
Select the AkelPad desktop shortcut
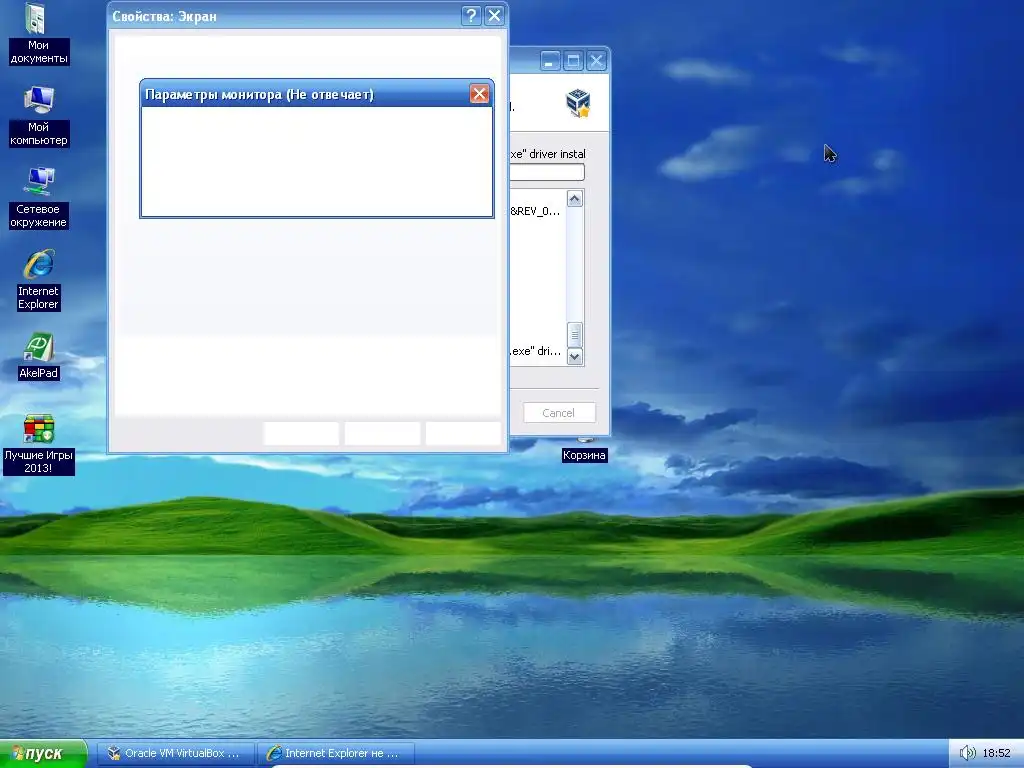pyautogui.click(x=39, y=356)
